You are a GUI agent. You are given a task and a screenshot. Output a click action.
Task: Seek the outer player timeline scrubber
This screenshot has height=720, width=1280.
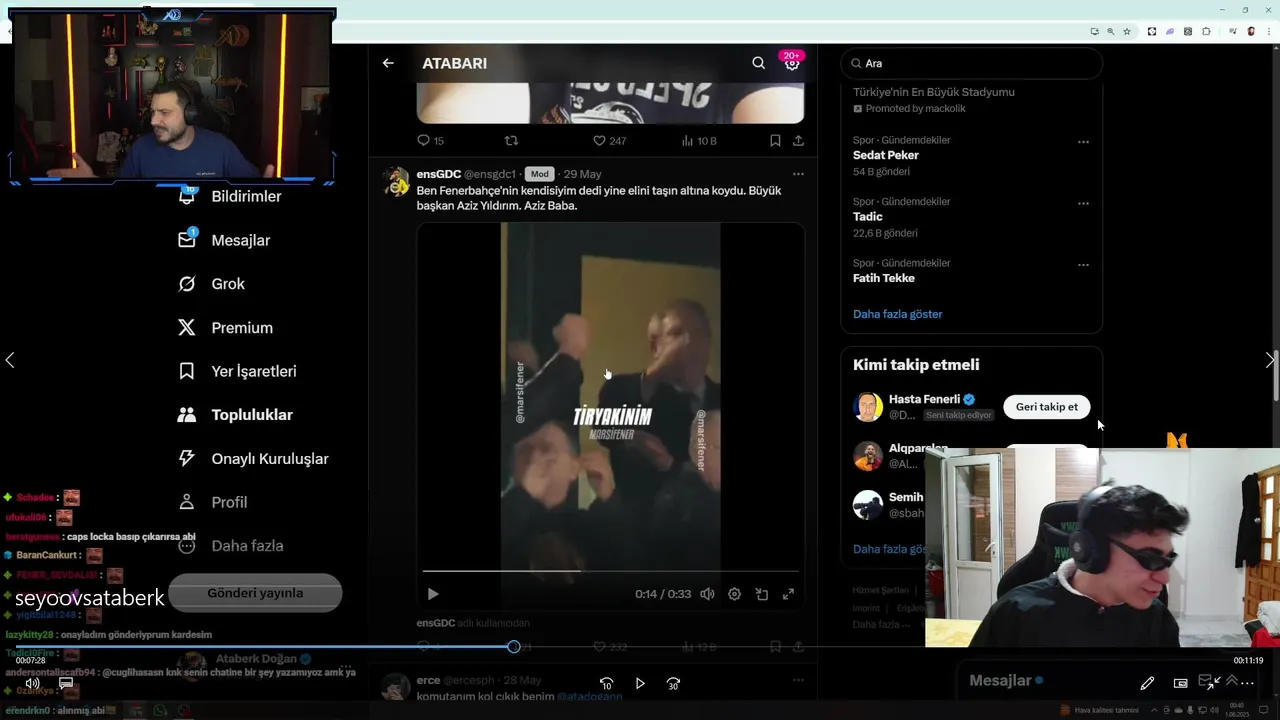coord(514,647)
